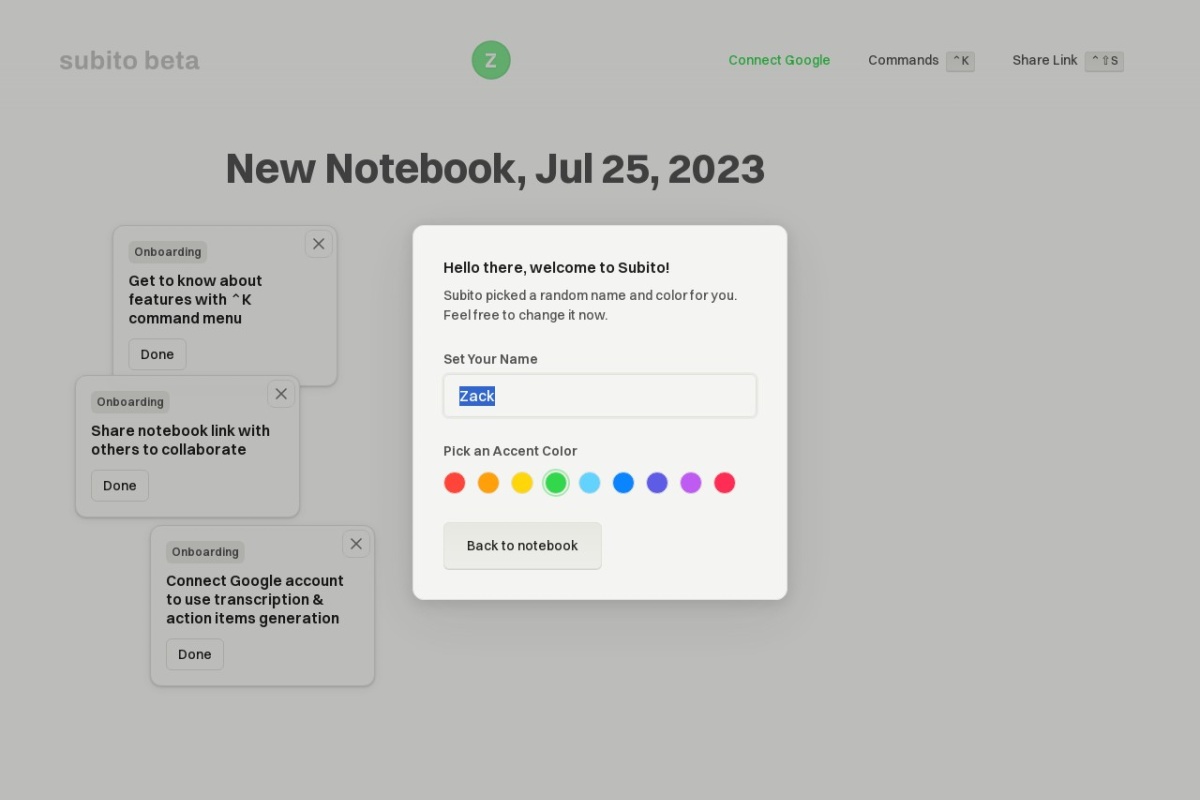1200x800 pixels.
Task: Click 'Subito picked a random name' description
Action: [590, 305]
